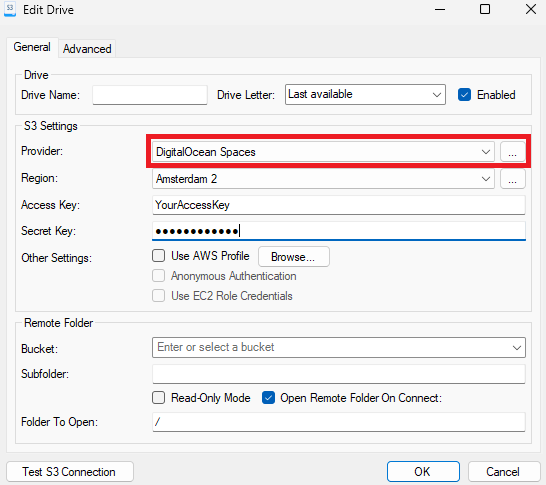This screenshot has width=546, height=485.
Task: Click the S3 drive app icon in title bar
Action: click(x=10, y=9)
